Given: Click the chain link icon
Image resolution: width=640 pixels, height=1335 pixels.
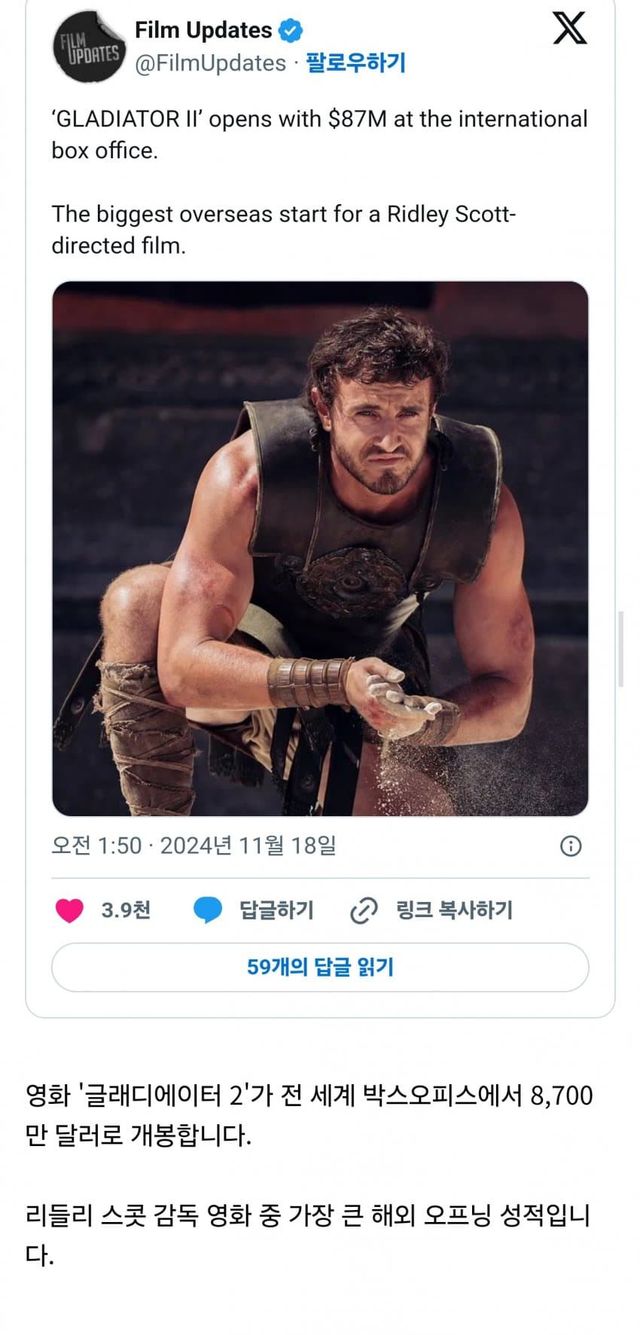Looking at the screenshot, I should 362,911.
